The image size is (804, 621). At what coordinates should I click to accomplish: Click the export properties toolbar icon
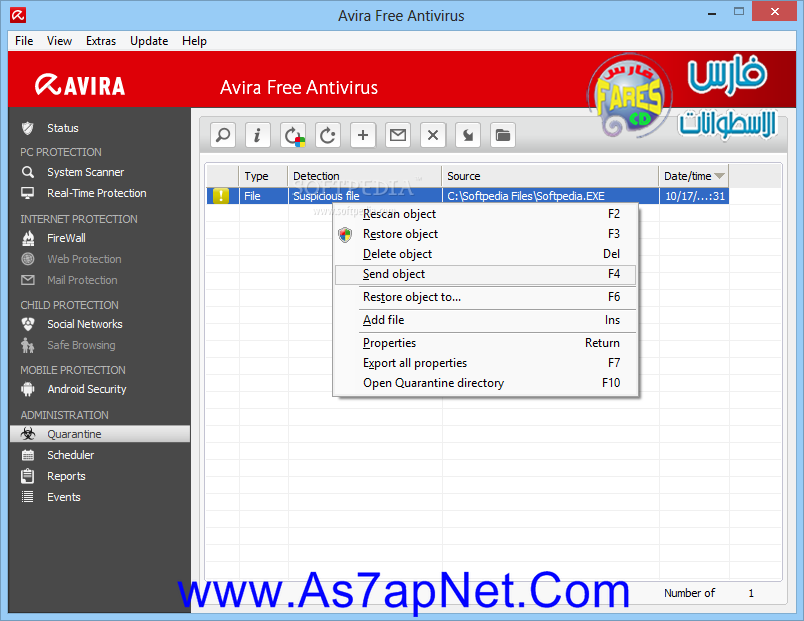(x=468, y=135)
